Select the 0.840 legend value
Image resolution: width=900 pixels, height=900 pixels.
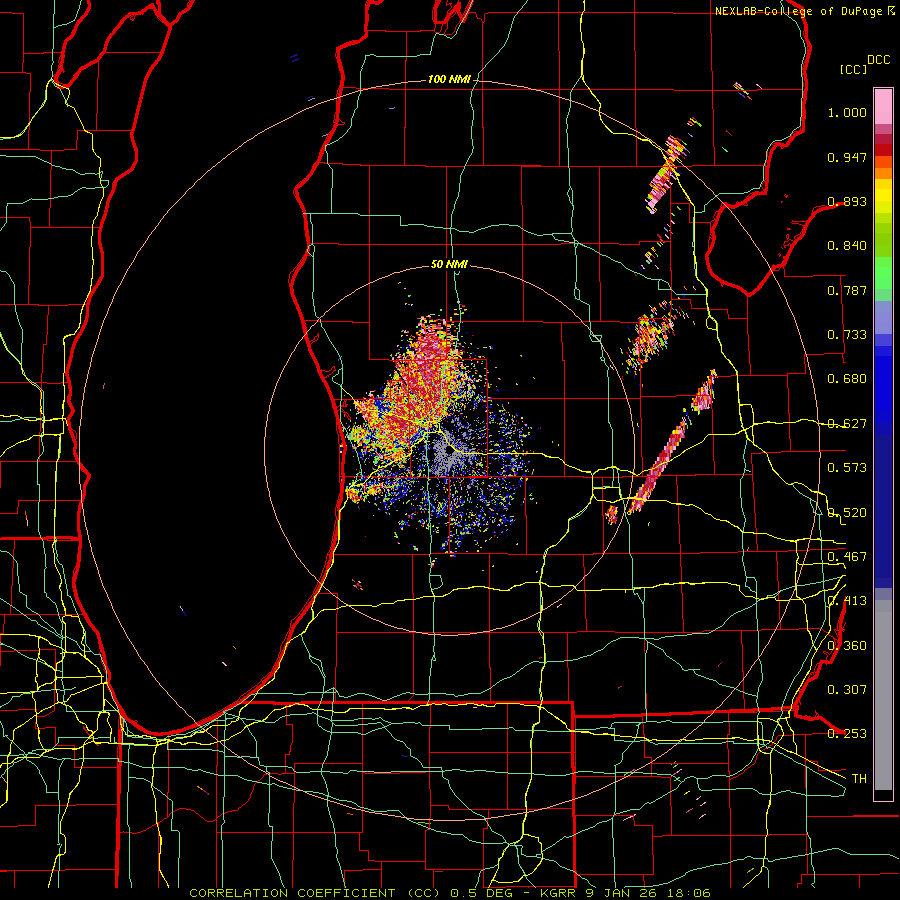point(847,246)
